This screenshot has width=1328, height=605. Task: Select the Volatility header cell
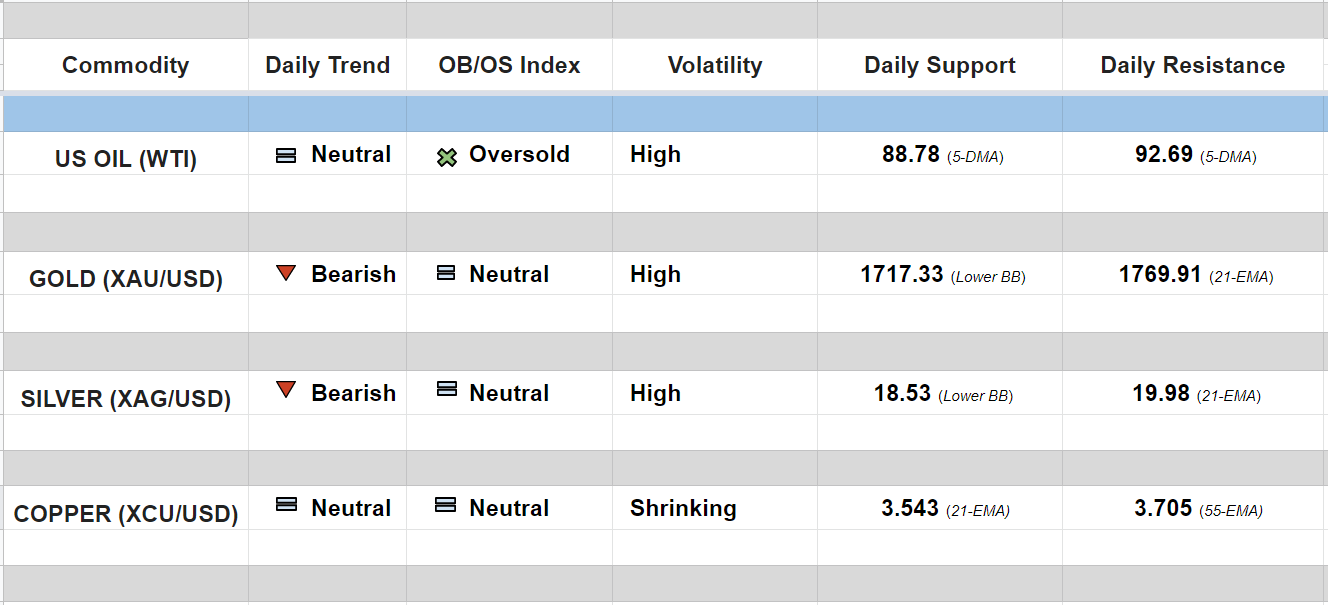714,66
